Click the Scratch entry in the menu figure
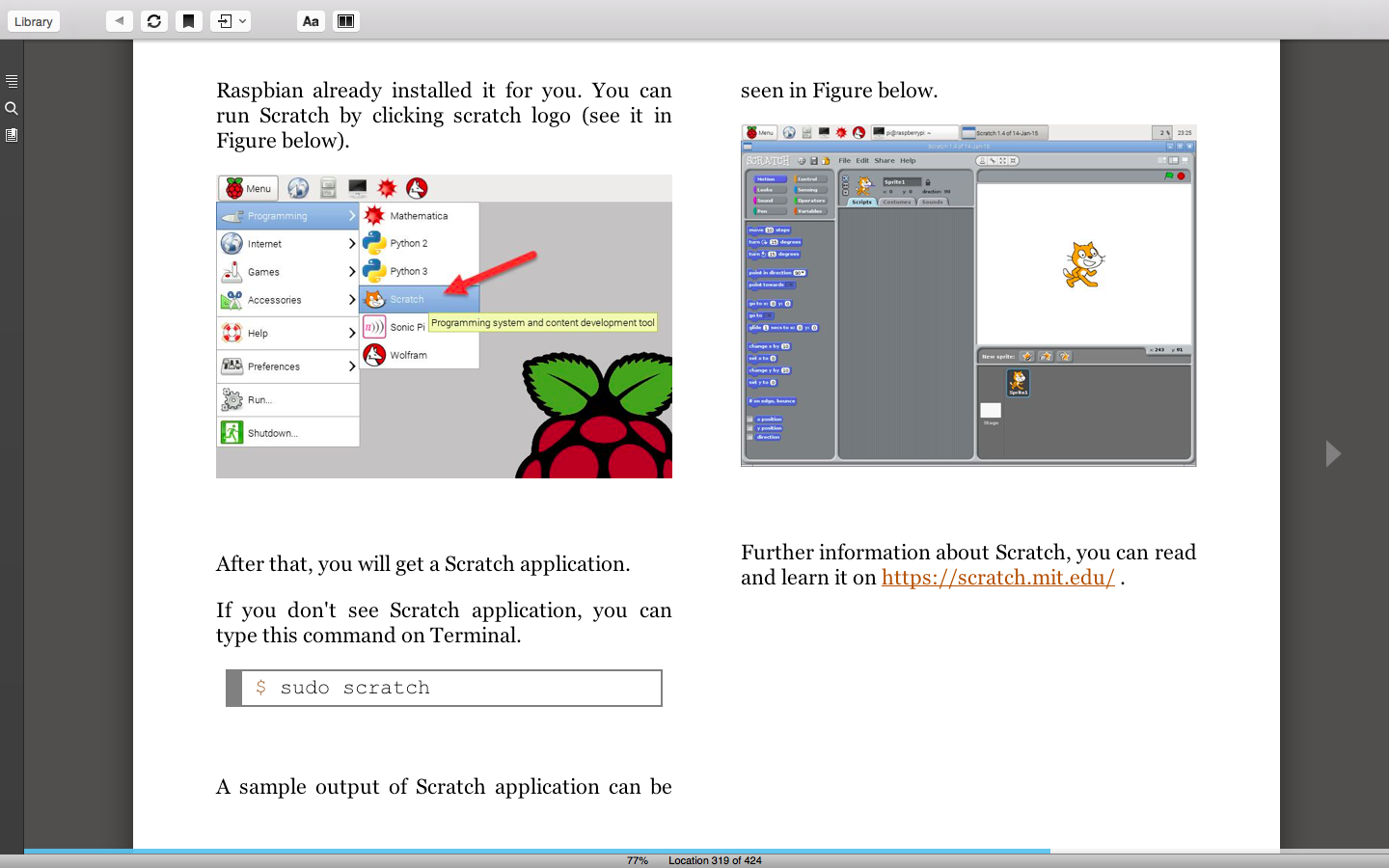Screen dimensions: 1389x868 point(419,299)
